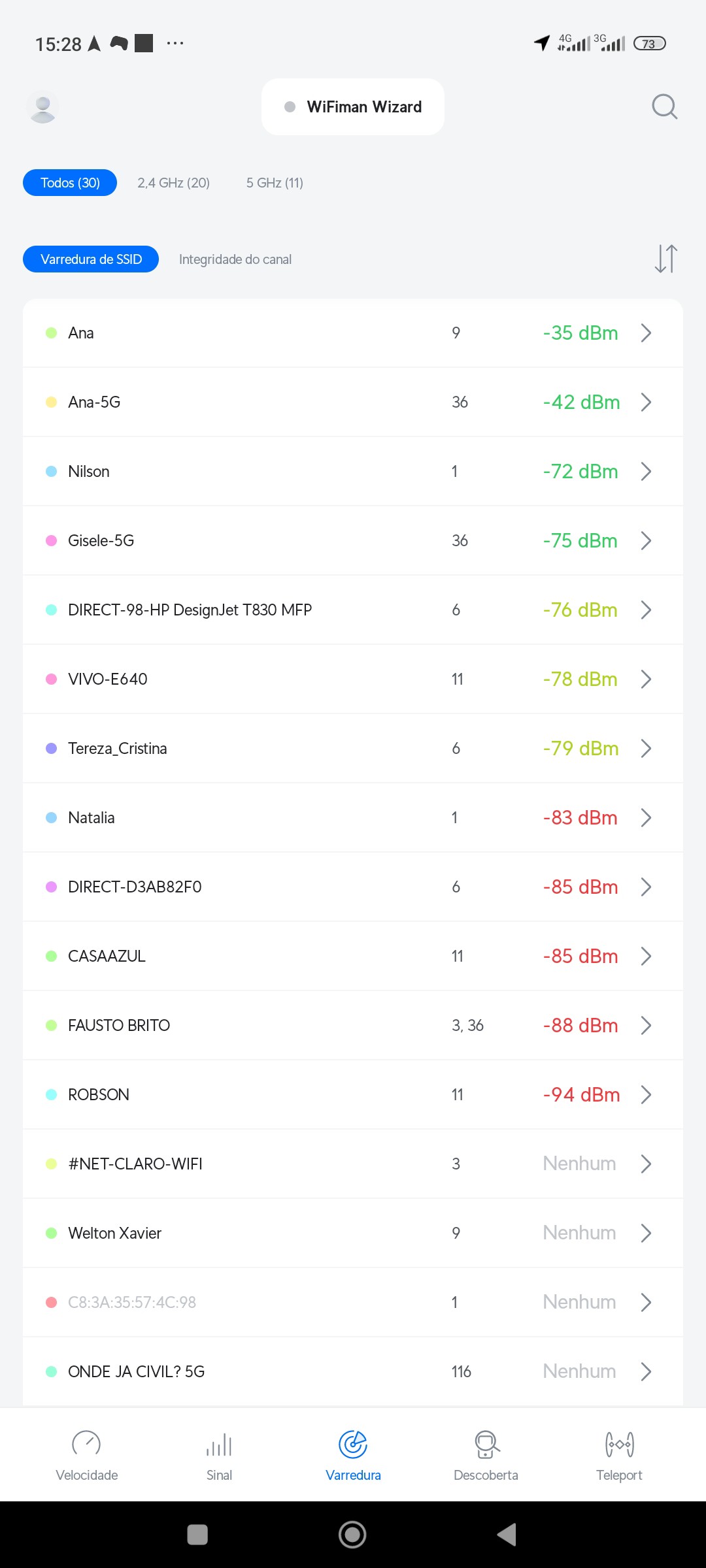Image resolution: width=706 pixels, height=1568 pixels.
Task: Select the Varredura de SSID tab
Action: click(x=91, y=259)
